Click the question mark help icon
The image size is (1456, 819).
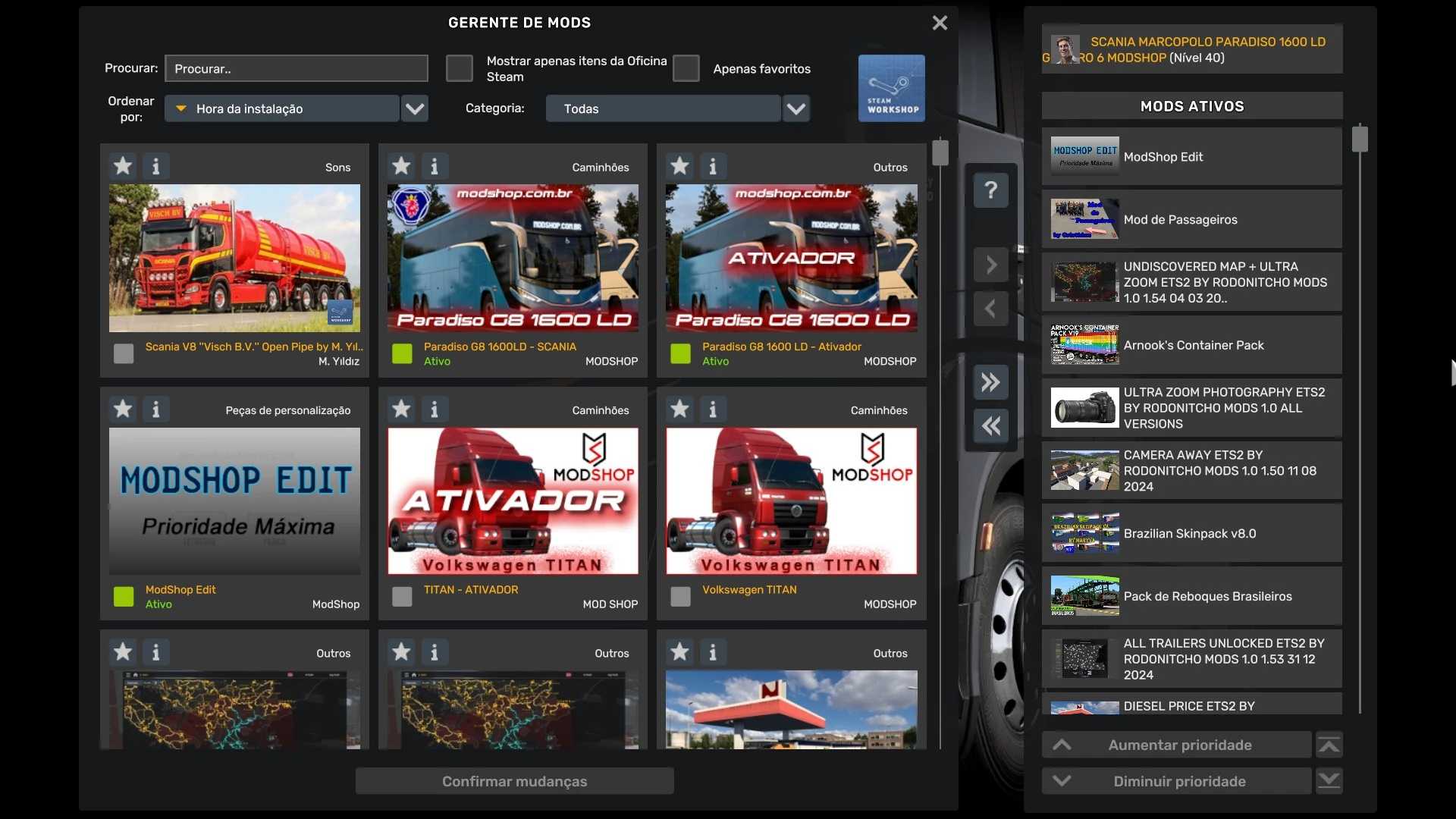[990, 190]
